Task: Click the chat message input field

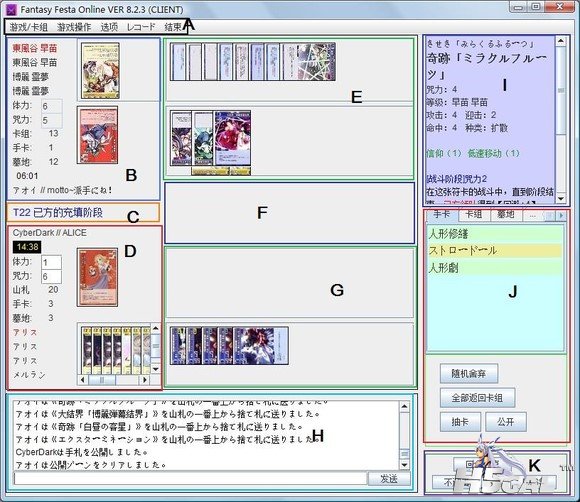Action: coord(190,478)
